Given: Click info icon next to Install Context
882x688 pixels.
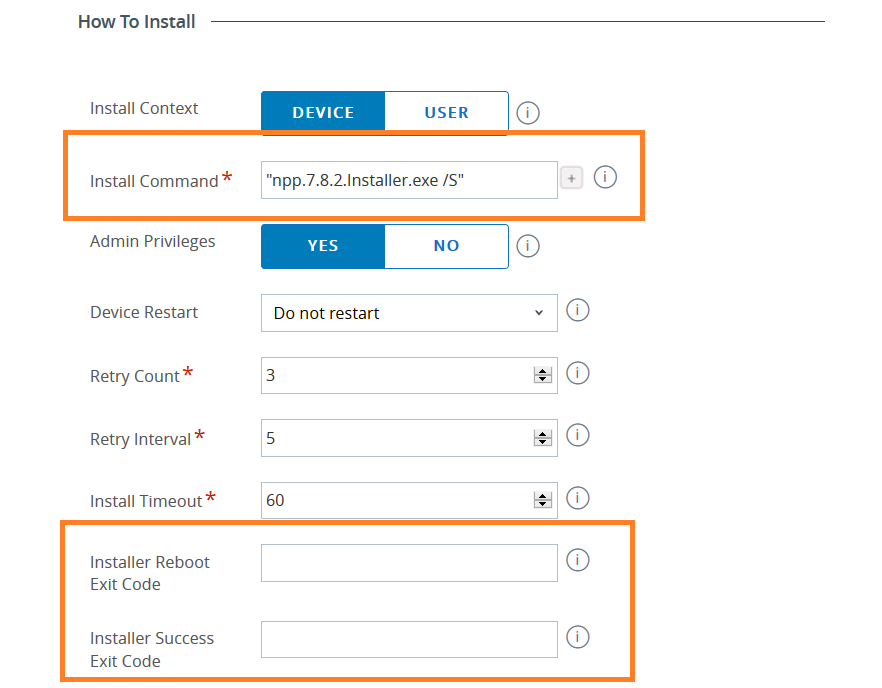Looking at the screenshot, I should coord(528,112).
